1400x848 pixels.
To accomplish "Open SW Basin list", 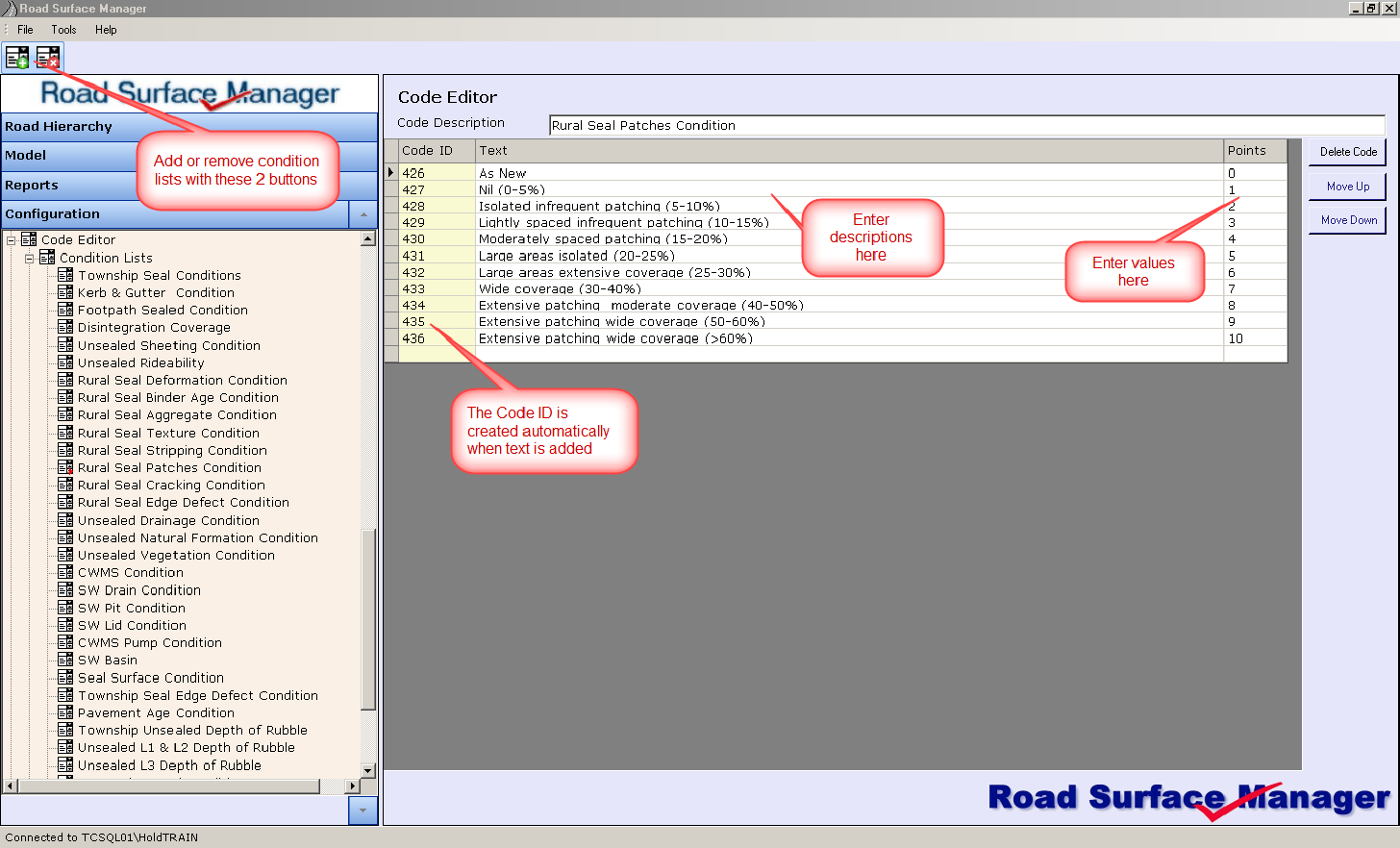I will click(108, 660).
